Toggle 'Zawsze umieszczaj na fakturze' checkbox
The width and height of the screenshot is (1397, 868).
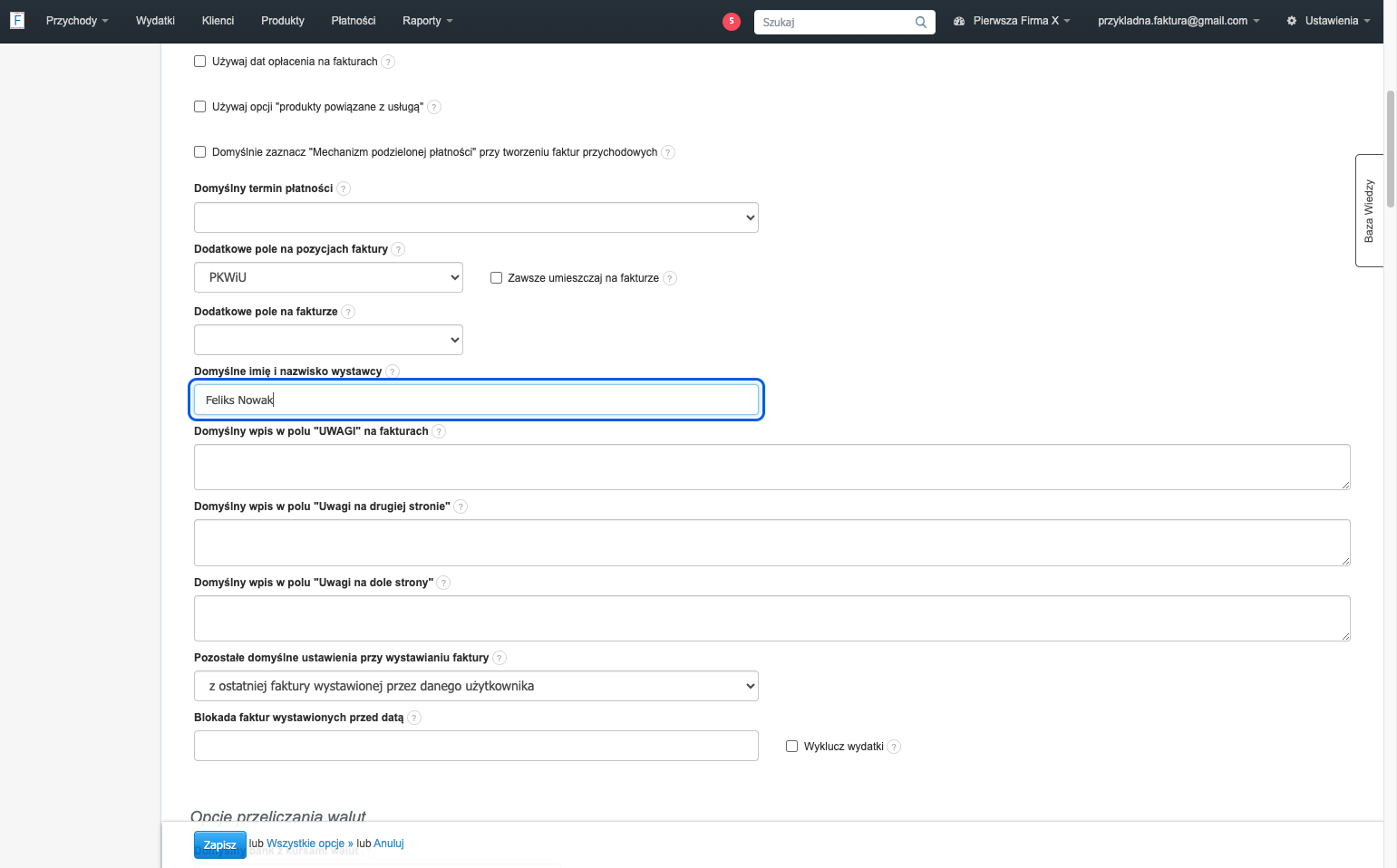496,278
